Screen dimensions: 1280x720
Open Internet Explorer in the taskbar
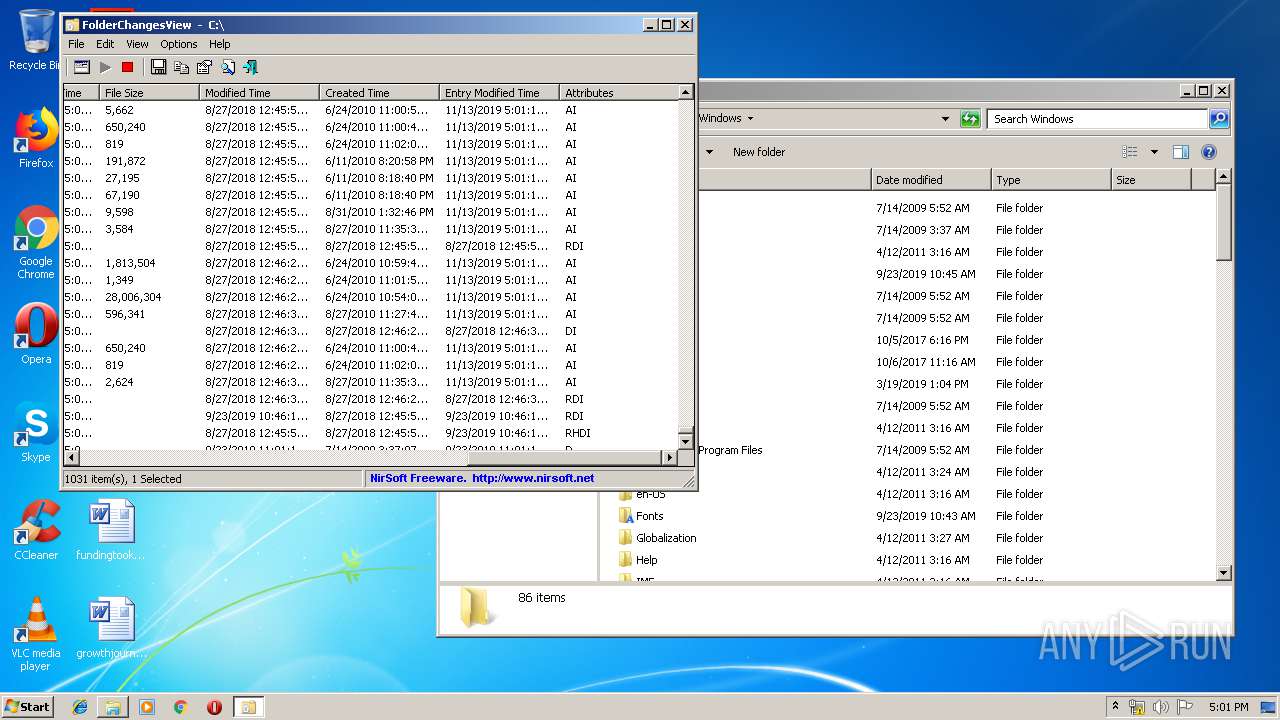[x=80, y=707]
